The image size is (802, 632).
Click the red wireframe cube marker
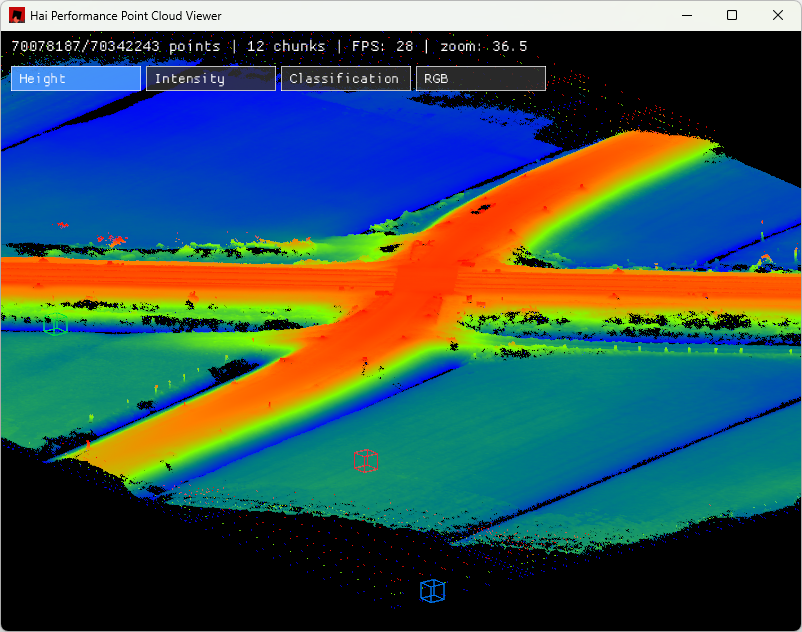click(365, 461)
